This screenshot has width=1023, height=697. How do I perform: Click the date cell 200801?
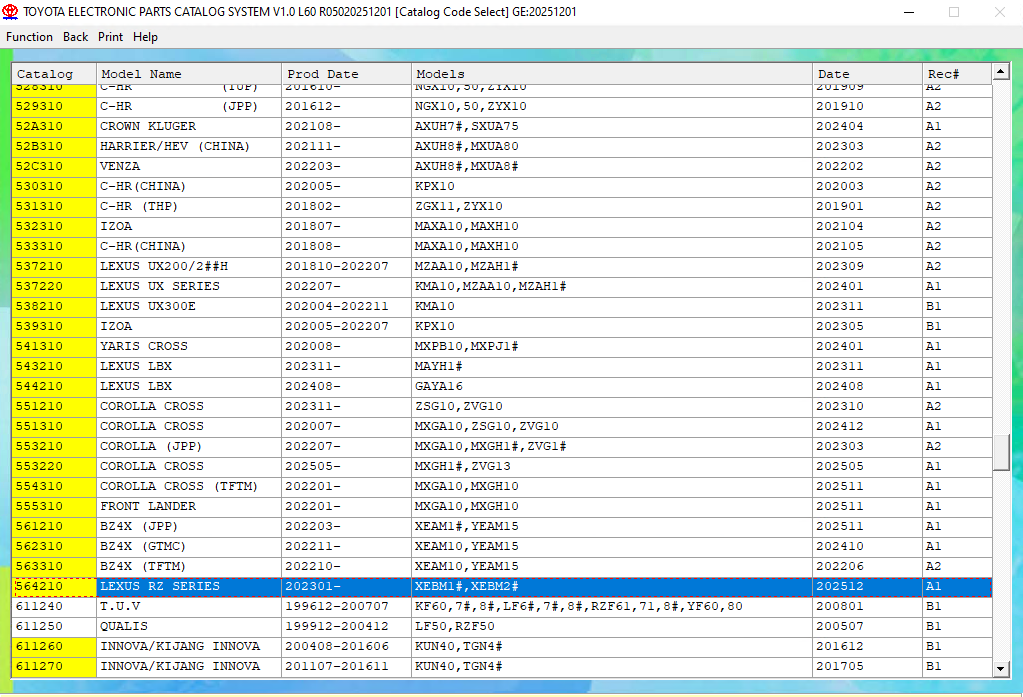[x=868, y=607]
